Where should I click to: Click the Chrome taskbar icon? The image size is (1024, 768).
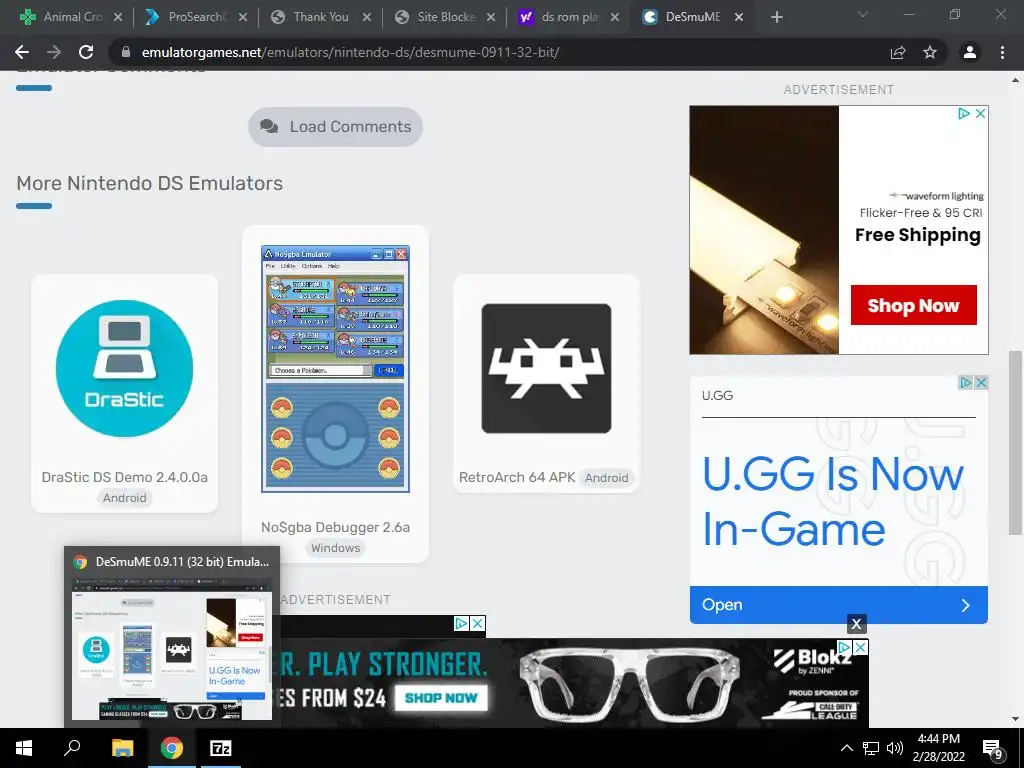tap(172, 748)
